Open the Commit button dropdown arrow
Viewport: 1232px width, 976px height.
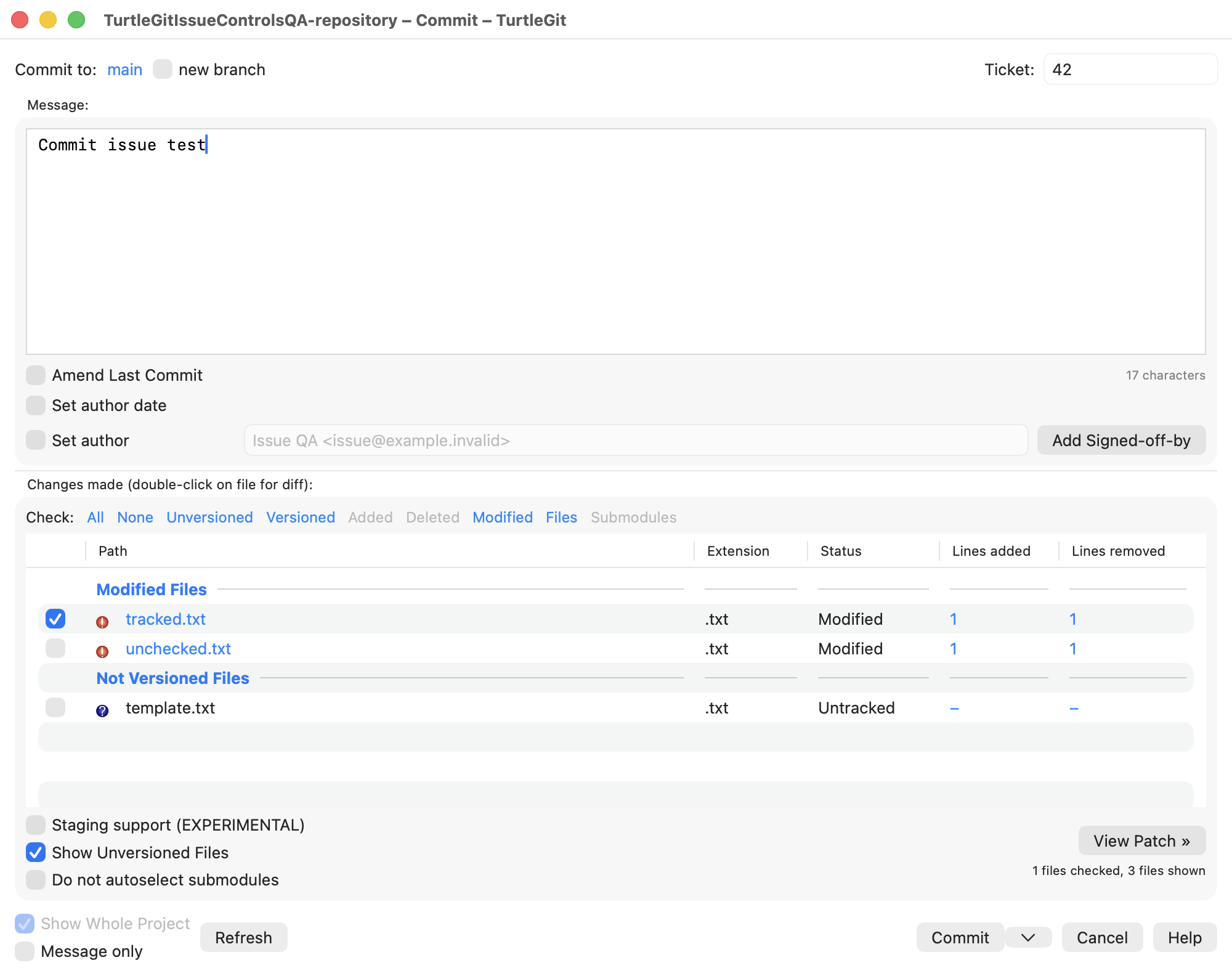[x=1028, y=938]
